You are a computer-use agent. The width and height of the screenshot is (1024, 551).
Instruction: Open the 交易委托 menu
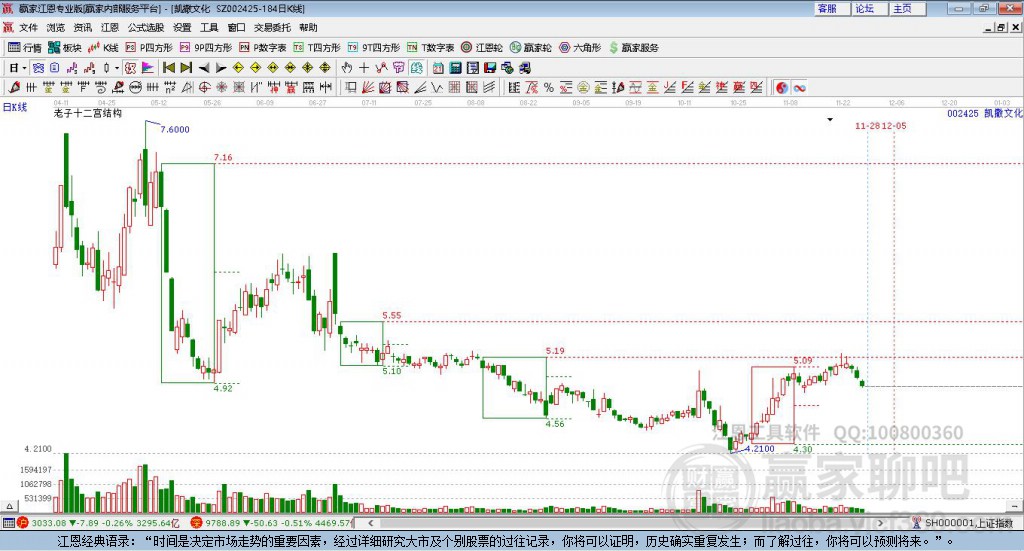tap(272, 27)
